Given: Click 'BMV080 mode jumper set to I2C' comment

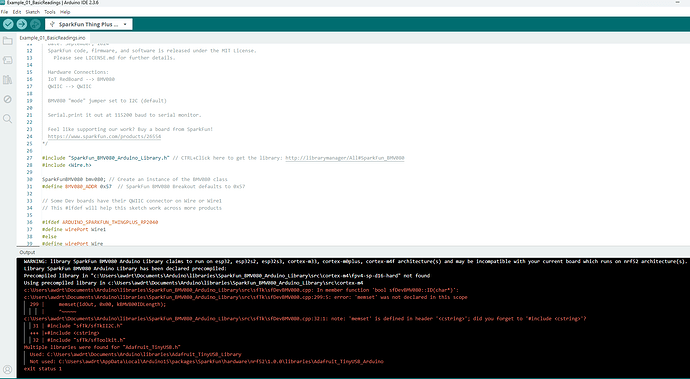Looking at the screenshot, I should click(107, 101).
